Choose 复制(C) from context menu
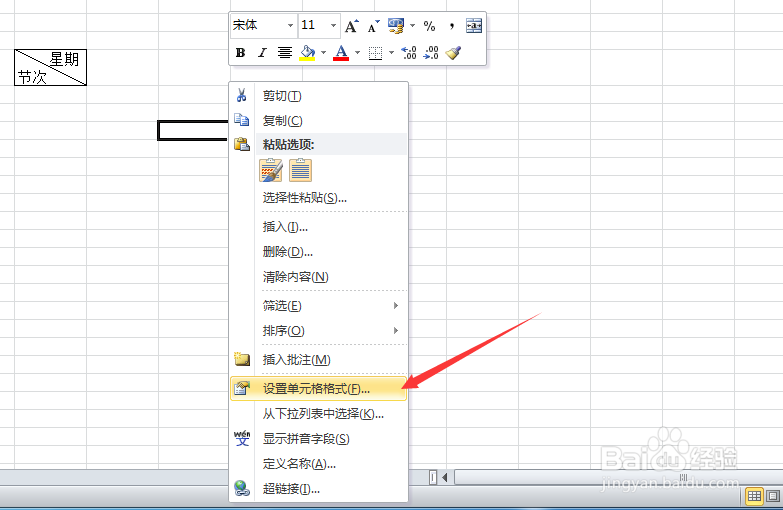Screen dimensions: 783x510 pyautogui.click(x=319, y=120)
